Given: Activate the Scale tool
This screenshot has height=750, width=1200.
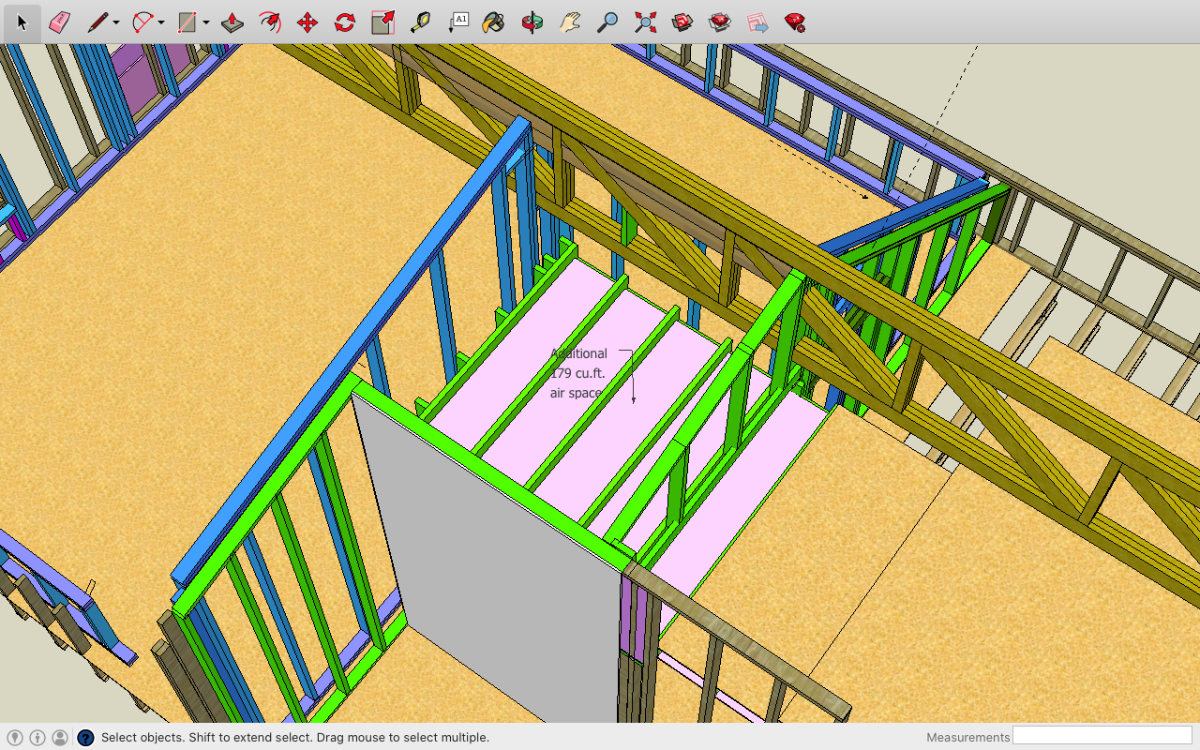Looking at the screenshot, I should tap(383, 22).
